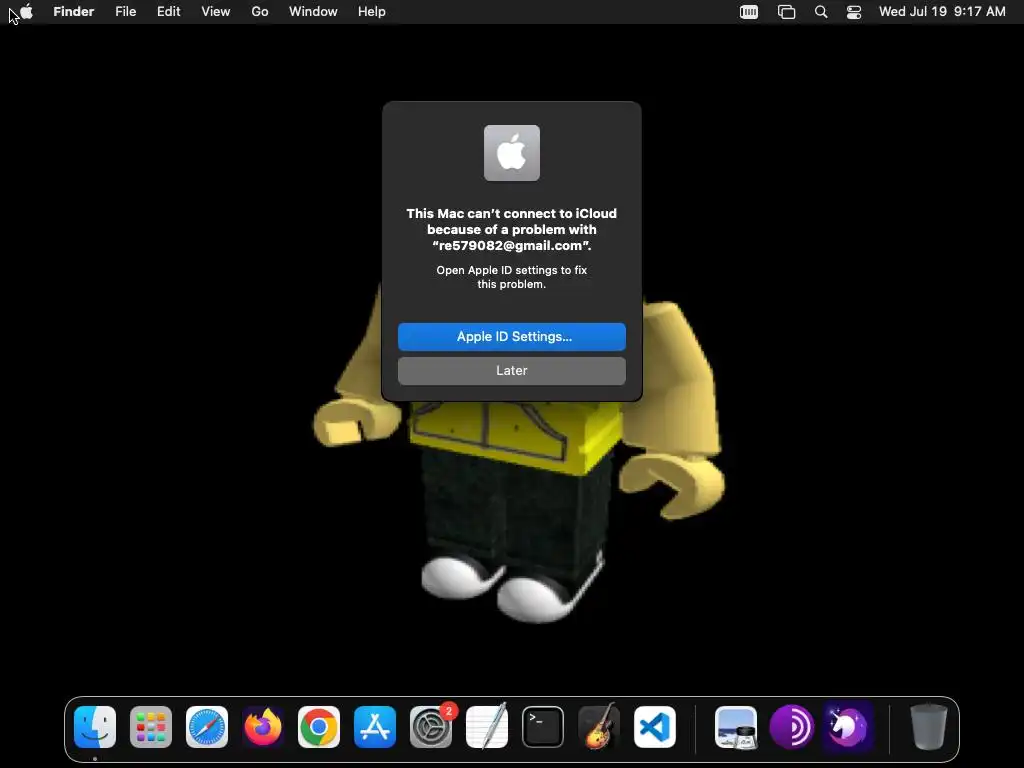Open the Edit menu
The width and height of the screenshot is (1024, 768).
168,12
